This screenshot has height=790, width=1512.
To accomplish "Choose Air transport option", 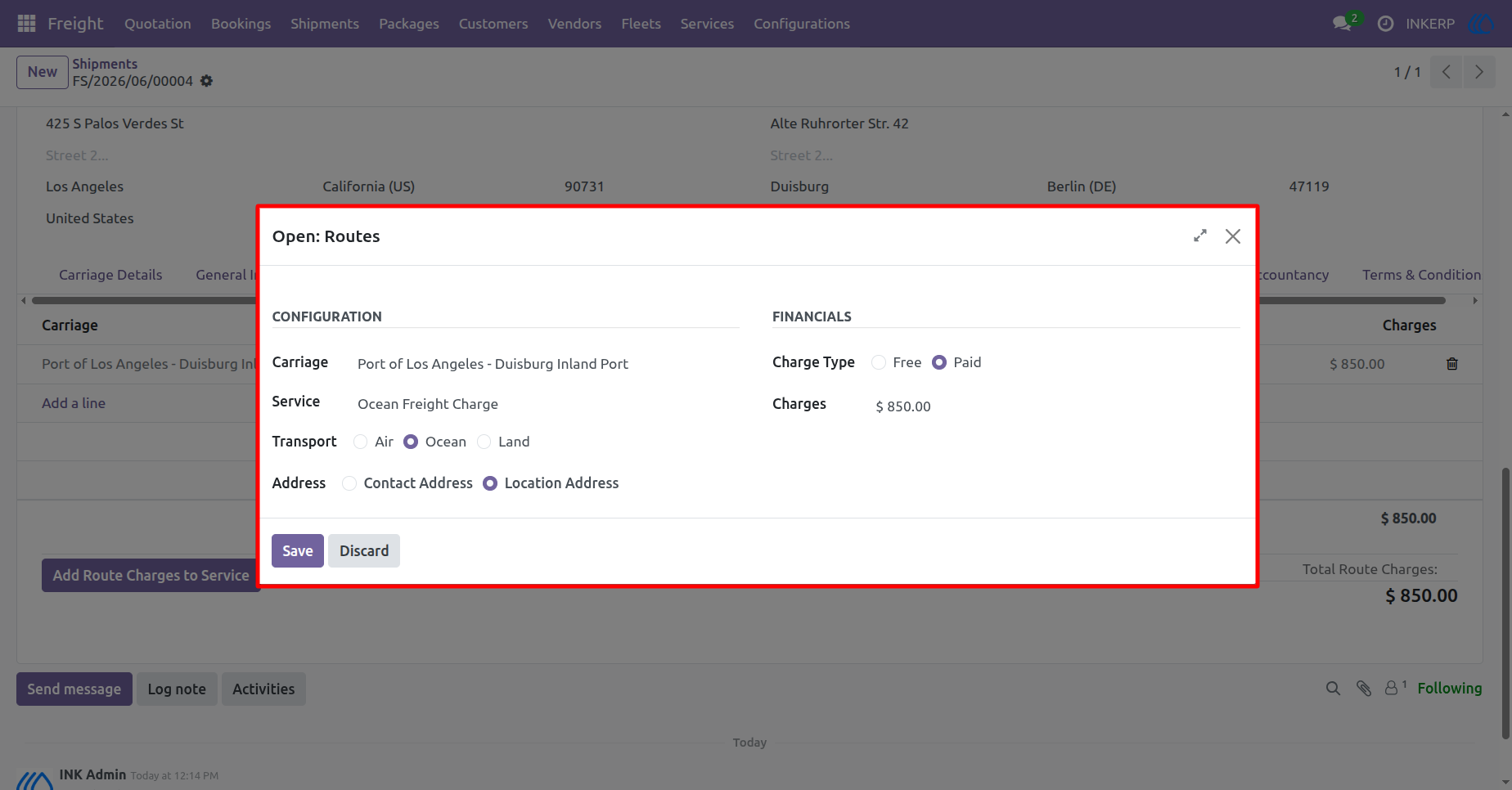I will [x=361, y=442].
